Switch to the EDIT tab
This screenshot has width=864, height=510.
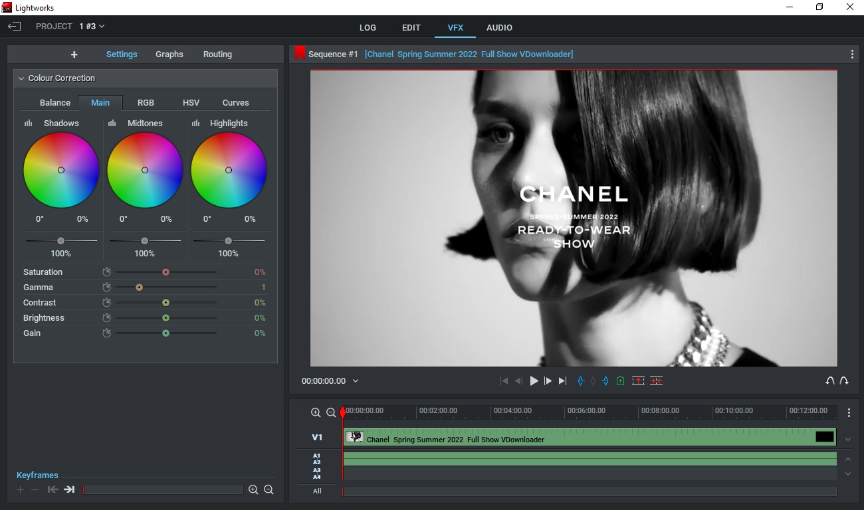pos(411,28)
